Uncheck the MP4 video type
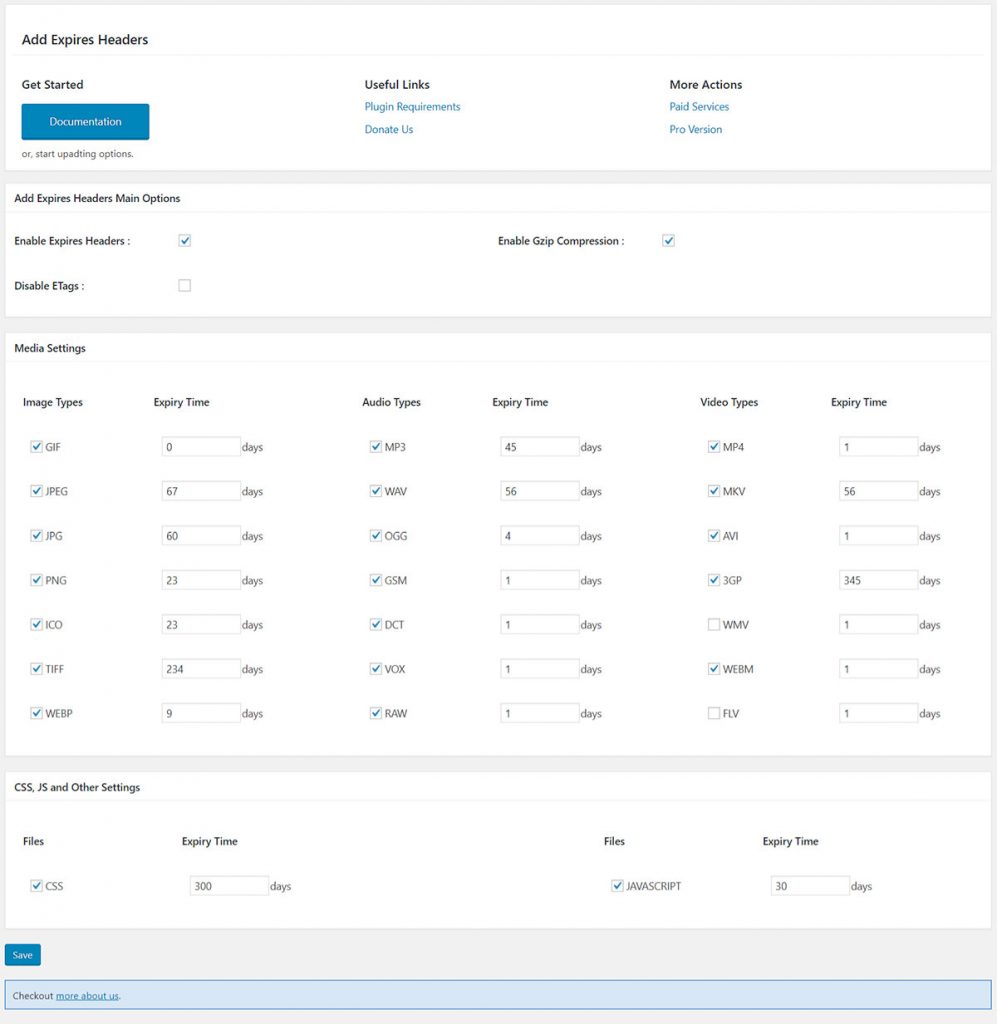997x1024 pixels. [x=714, y=447]
